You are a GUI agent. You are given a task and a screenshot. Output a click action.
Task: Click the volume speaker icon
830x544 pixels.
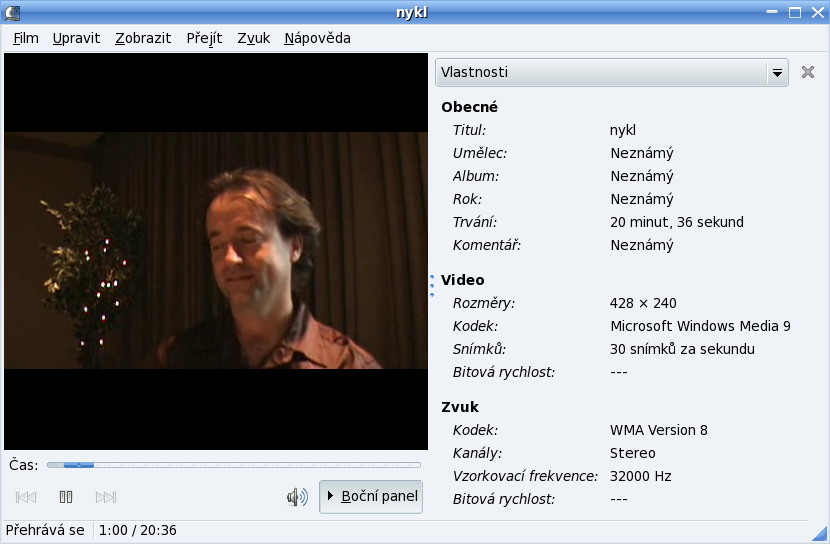click(x=297, y=497)
